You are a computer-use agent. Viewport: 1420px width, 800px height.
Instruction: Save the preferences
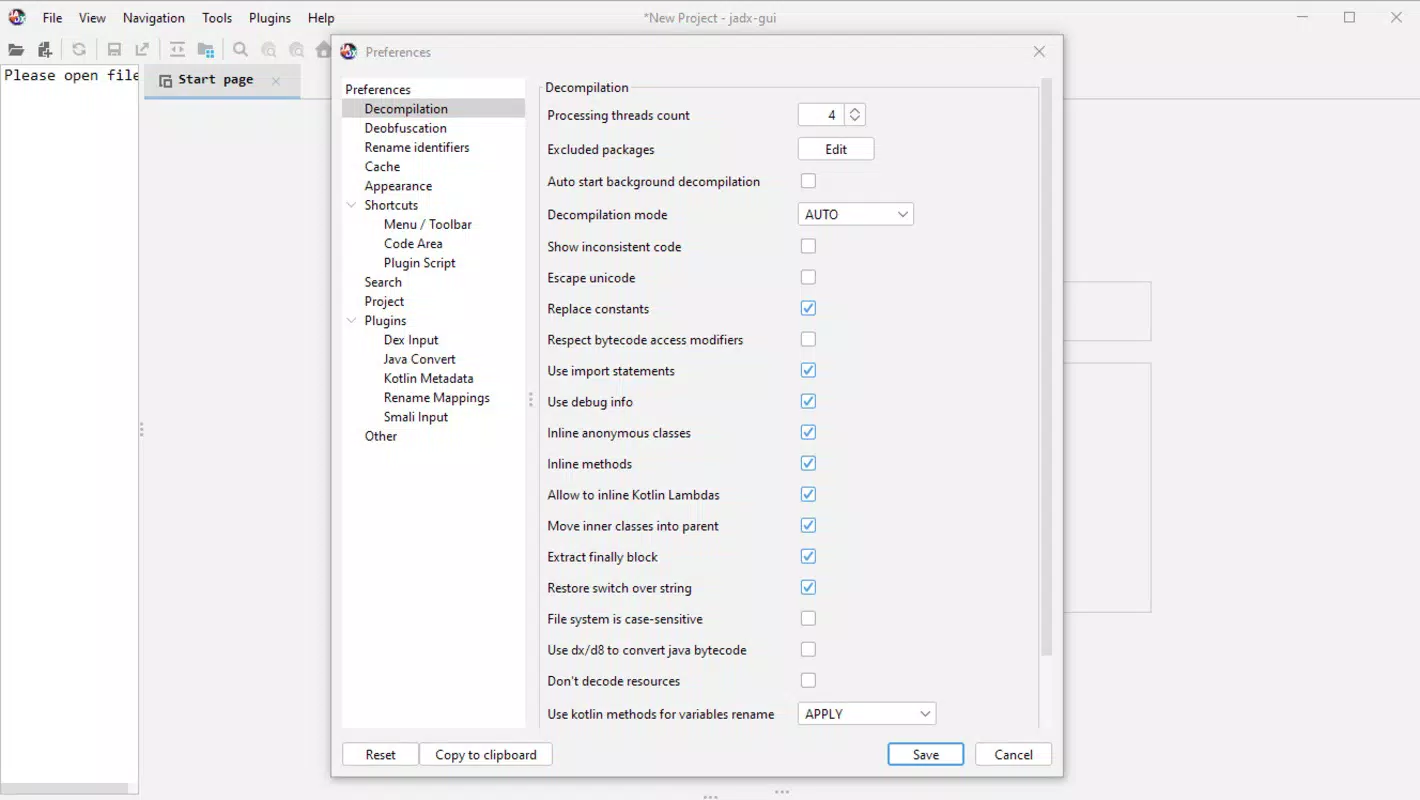click(926, 755)
